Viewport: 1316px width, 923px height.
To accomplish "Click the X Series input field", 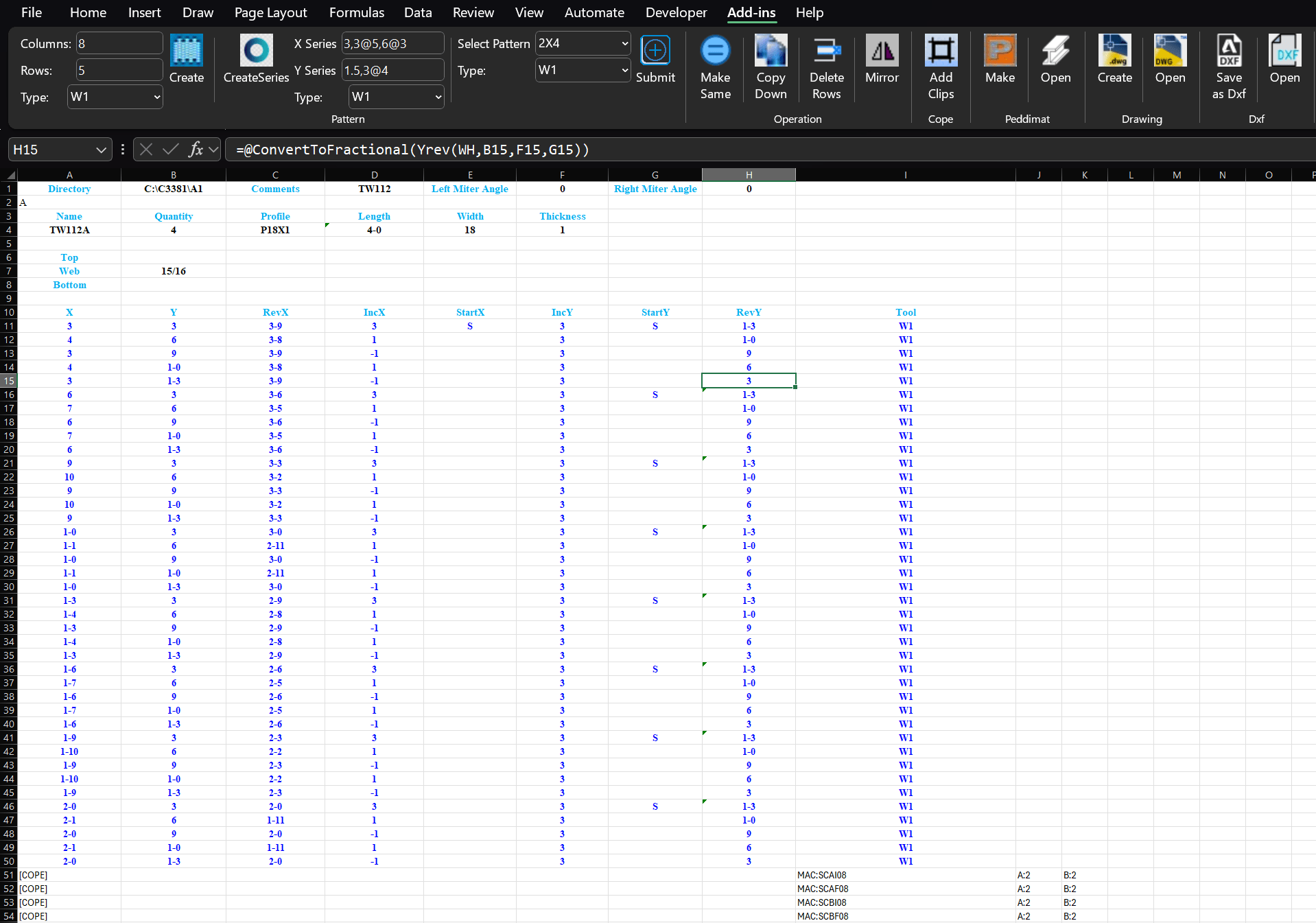I will pos(392,44).
